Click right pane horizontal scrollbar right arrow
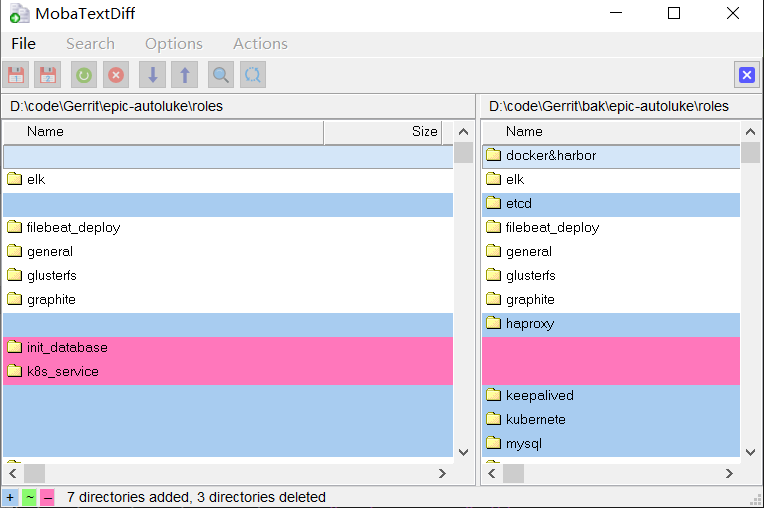The width and height of the screenshot is (764, 508). pos(729,473)
